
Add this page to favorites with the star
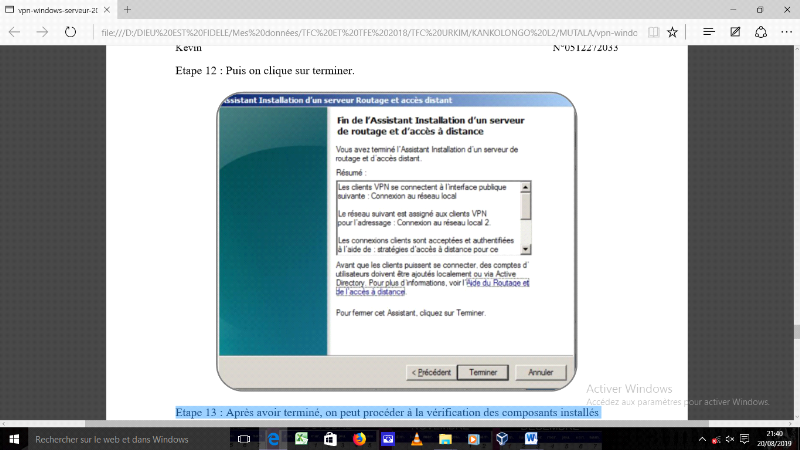coord(672,32)
